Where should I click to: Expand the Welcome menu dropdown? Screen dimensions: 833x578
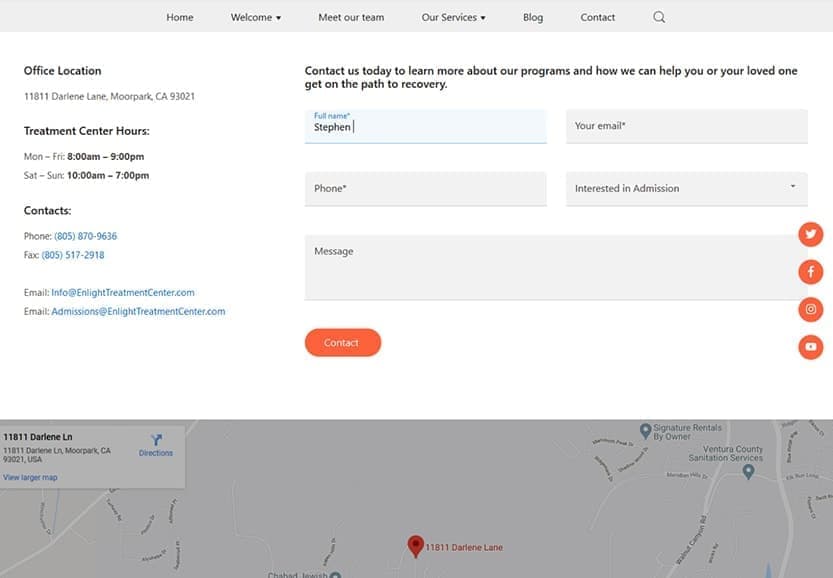(x=255, y=17)
